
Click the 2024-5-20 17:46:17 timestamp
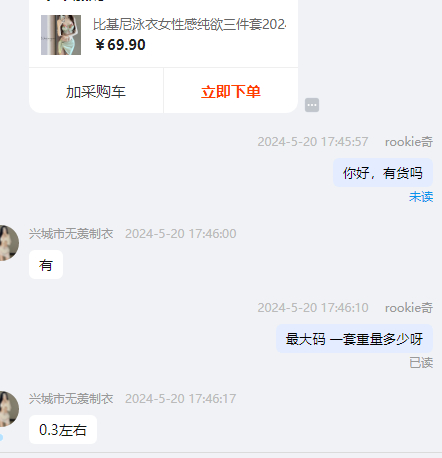coord(181,398)
